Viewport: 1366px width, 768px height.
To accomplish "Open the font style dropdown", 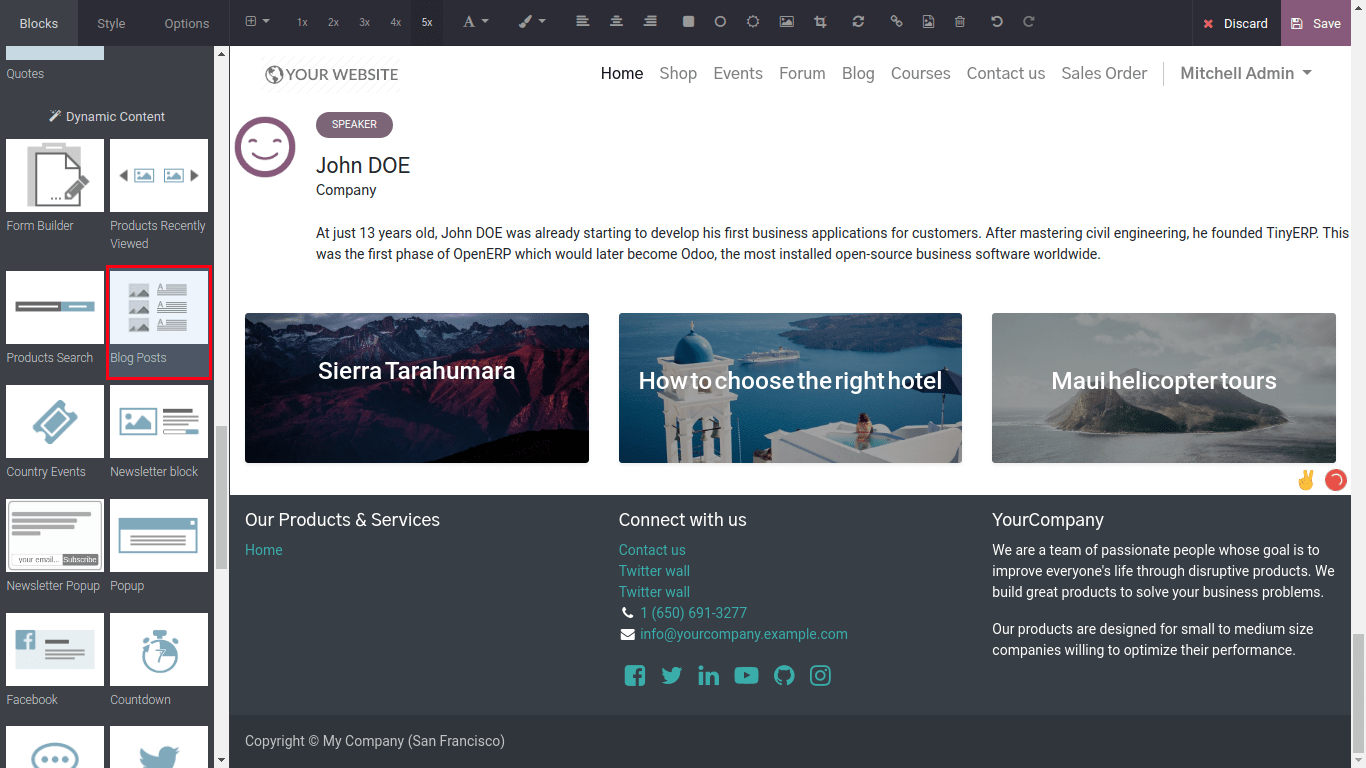I will [x=476, y=22].
